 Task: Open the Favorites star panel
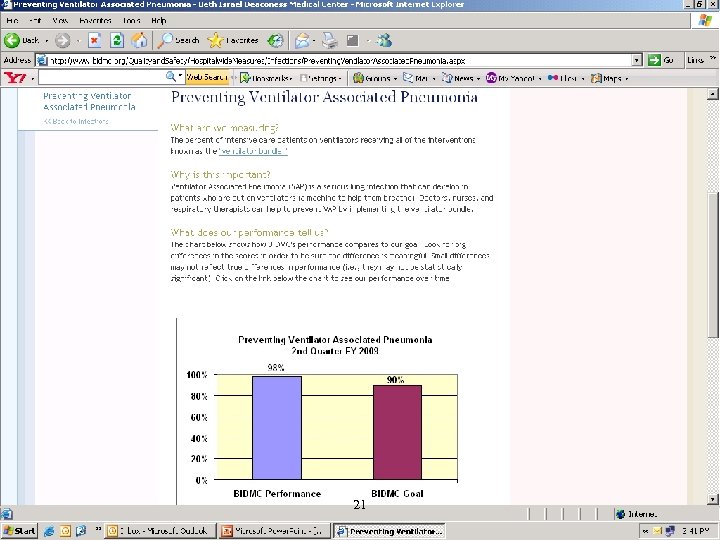coord(233,40)
